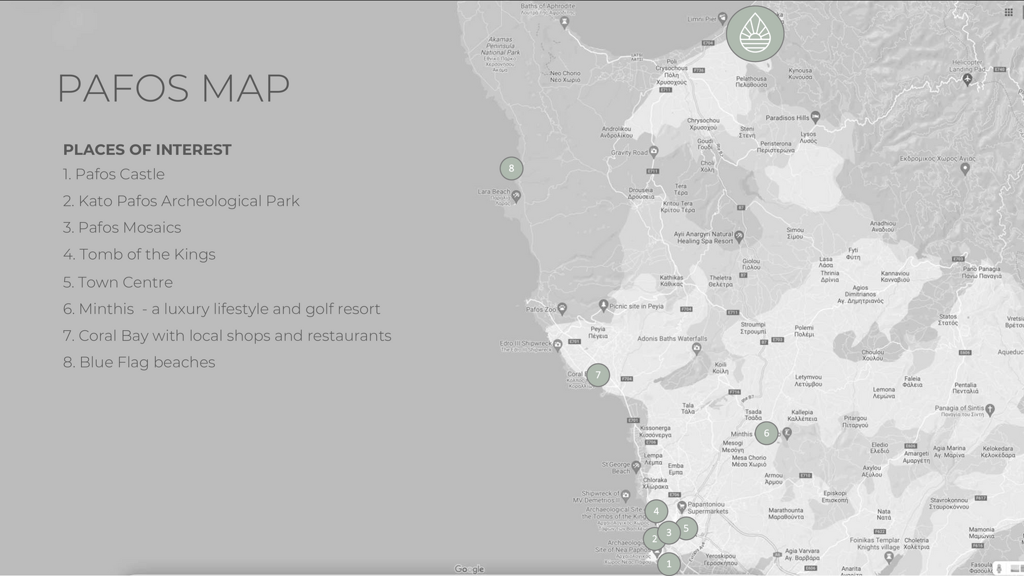Select map marker number 1
Image resolution: width=1024 pixels, height=576 pixels.
[x=669, y=564]
